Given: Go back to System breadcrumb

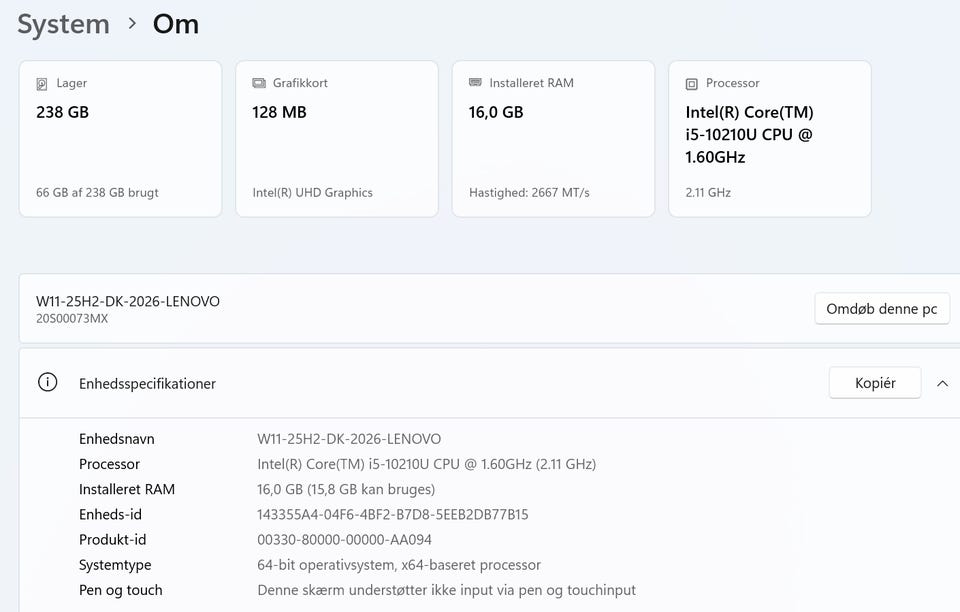Looking at the screenshot, I should click(x=63, y=24).
